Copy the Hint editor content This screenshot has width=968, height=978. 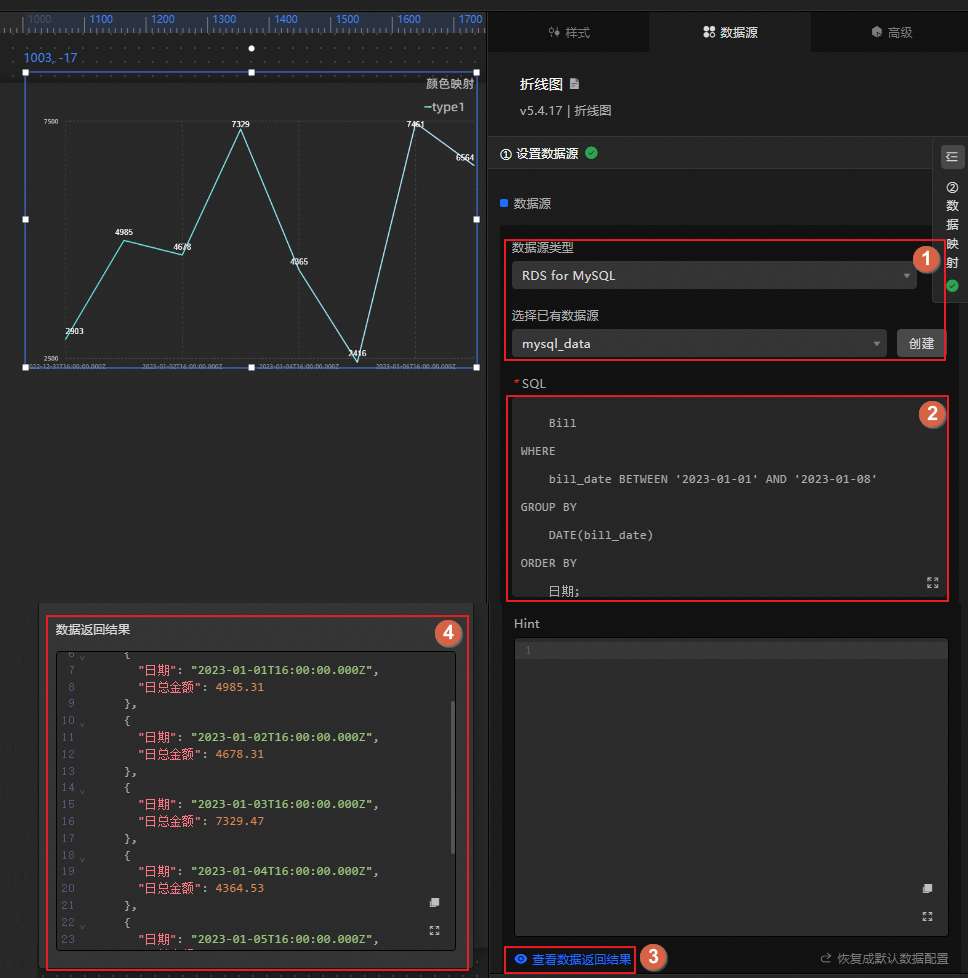927,888
